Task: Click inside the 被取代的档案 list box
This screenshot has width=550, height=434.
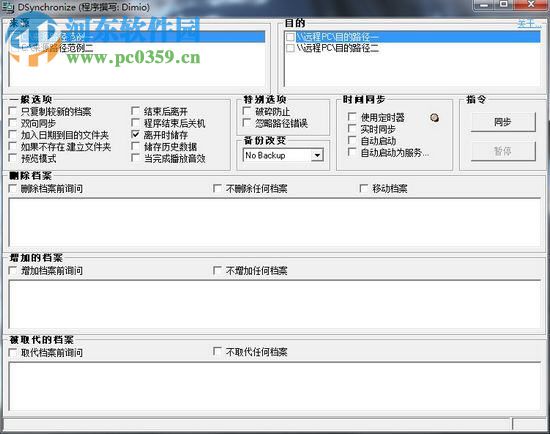Action: pos(275,386)
